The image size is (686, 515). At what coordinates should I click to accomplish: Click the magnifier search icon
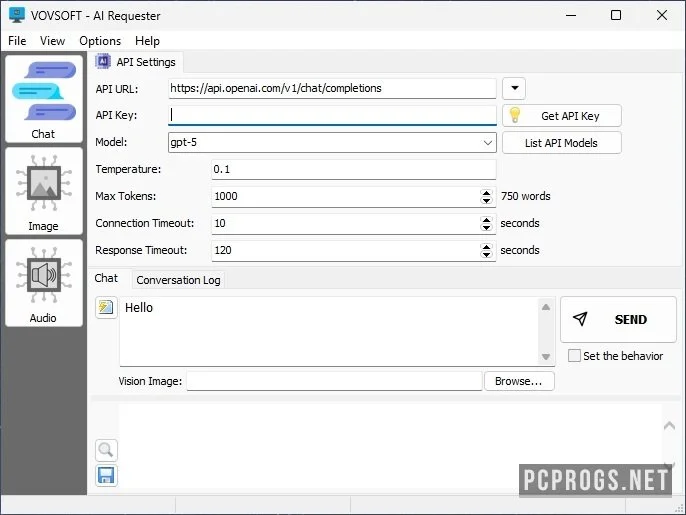coord(106,450)
